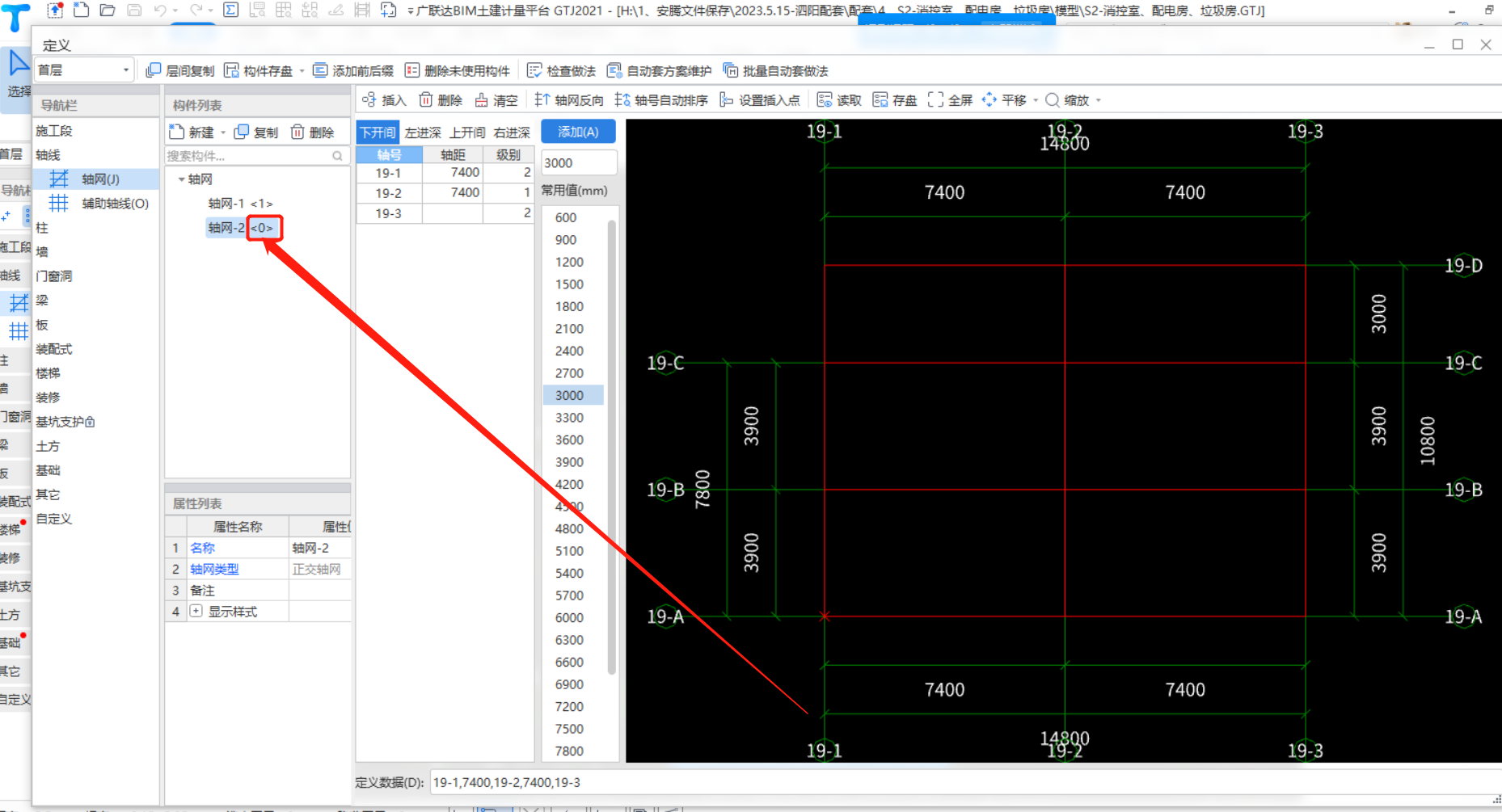Select 轴网(J) in the navigation bar
Viewport: 1502px width, 812px height.
click(x=97, y=179)
